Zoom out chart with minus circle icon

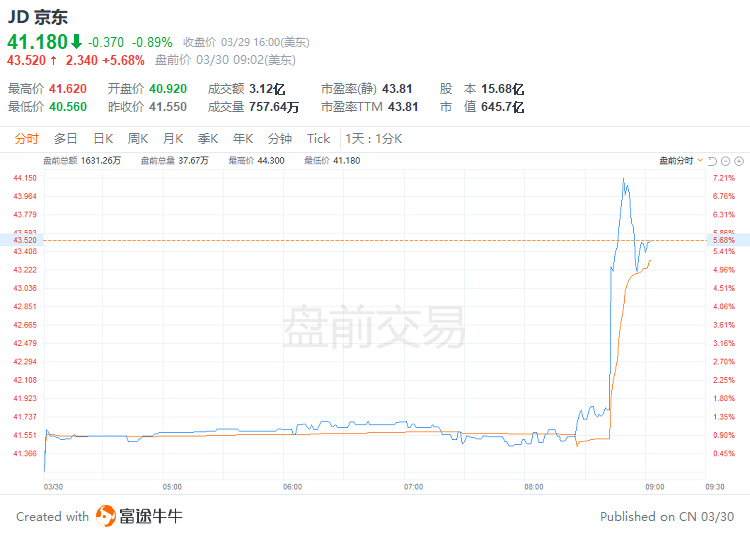tap(726, 161)
